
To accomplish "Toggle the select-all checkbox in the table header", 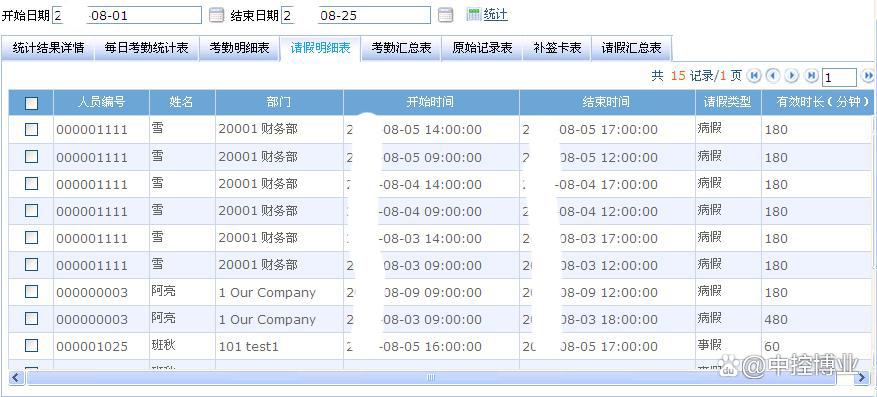I will click(31, 103).
